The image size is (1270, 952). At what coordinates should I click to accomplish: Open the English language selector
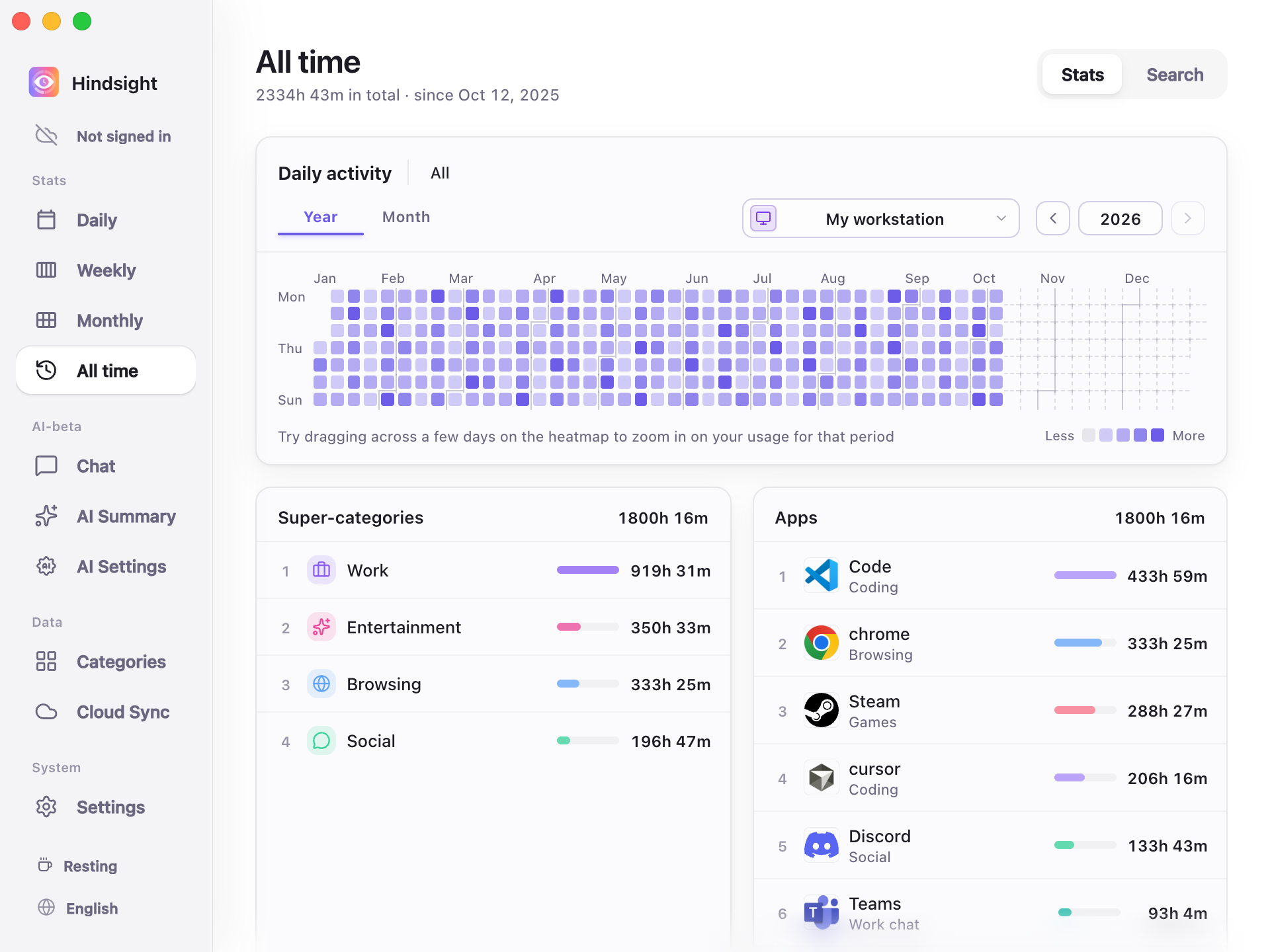(x=78, y=908)
